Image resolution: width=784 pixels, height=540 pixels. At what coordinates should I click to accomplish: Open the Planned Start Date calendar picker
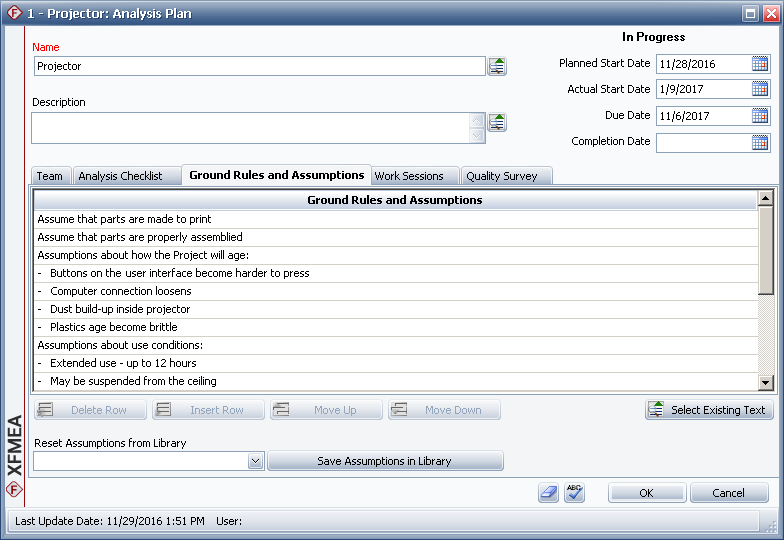(760, 63)
